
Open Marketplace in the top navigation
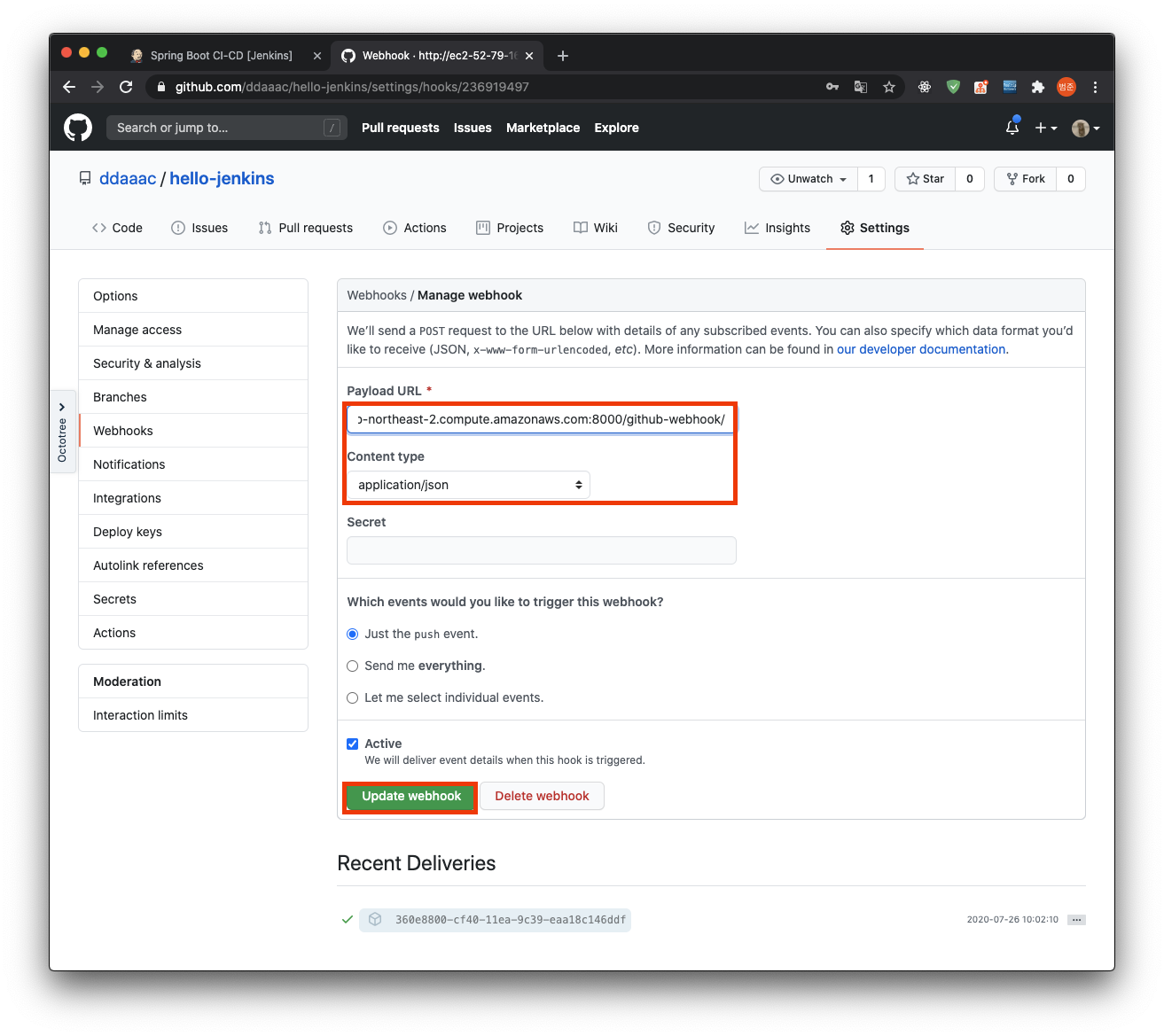point(543,128)
